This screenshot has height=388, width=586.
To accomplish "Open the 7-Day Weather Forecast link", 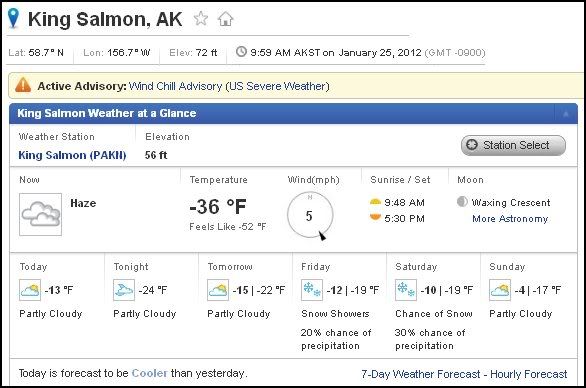I will click(x=420, y=374).
